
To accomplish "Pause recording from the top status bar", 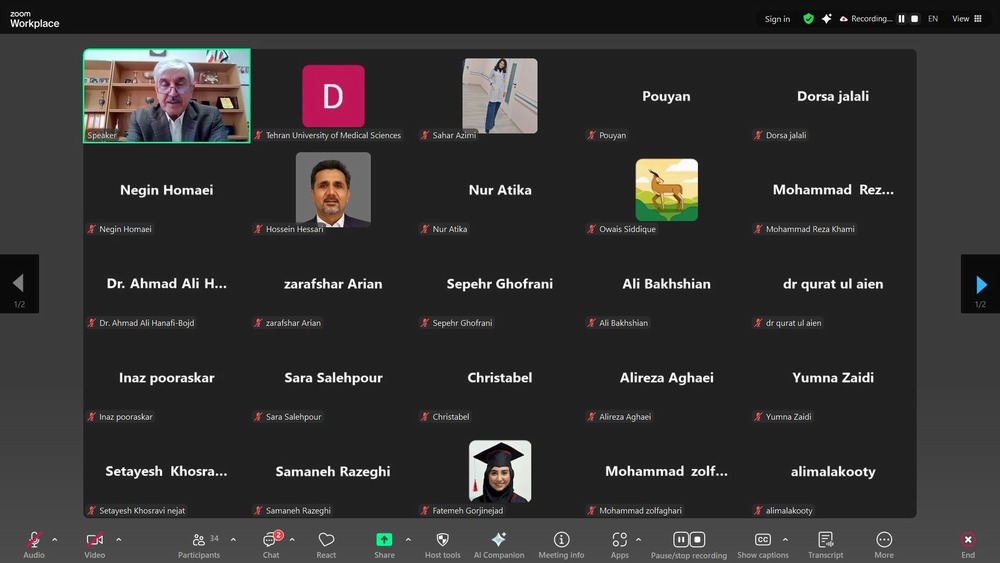I will (901, 19).
